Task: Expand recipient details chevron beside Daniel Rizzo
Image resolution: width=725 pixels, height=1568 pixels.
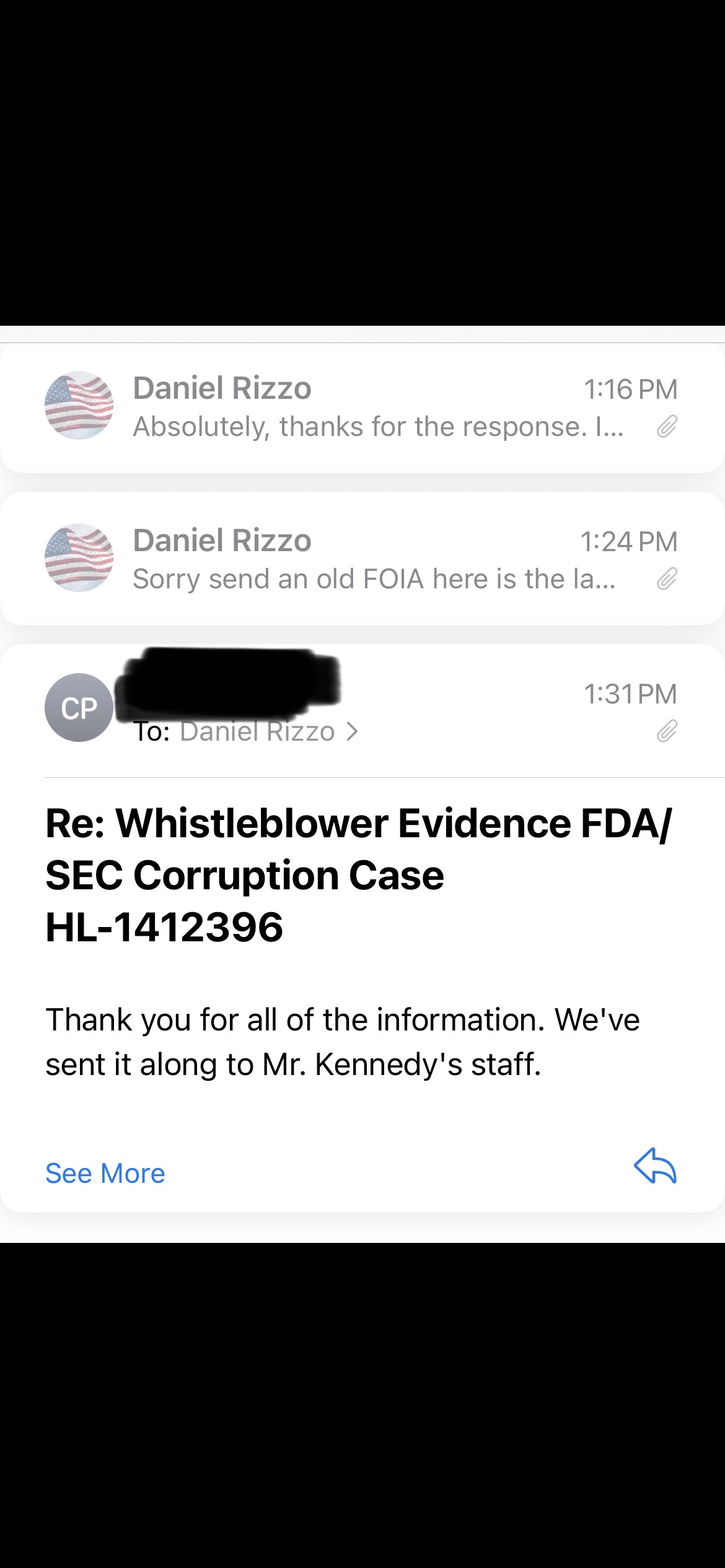Action: 352,732
